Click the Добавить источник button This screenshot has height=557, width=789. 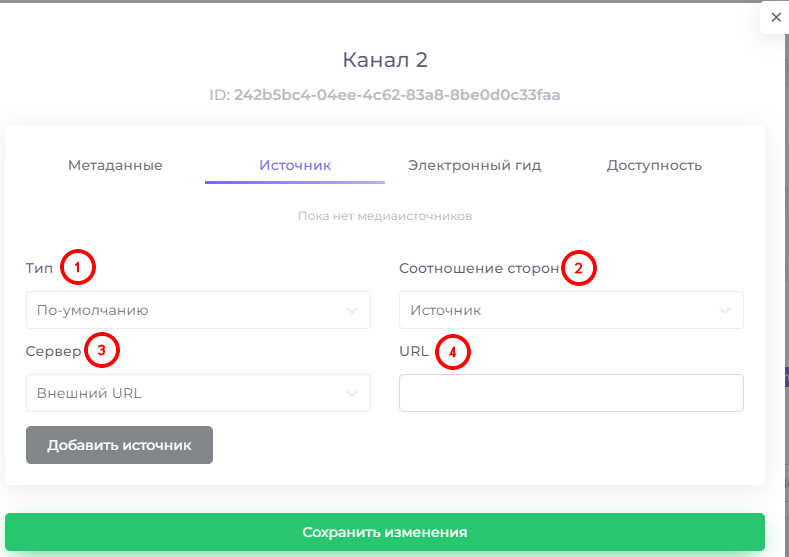[x=119, y=445]
